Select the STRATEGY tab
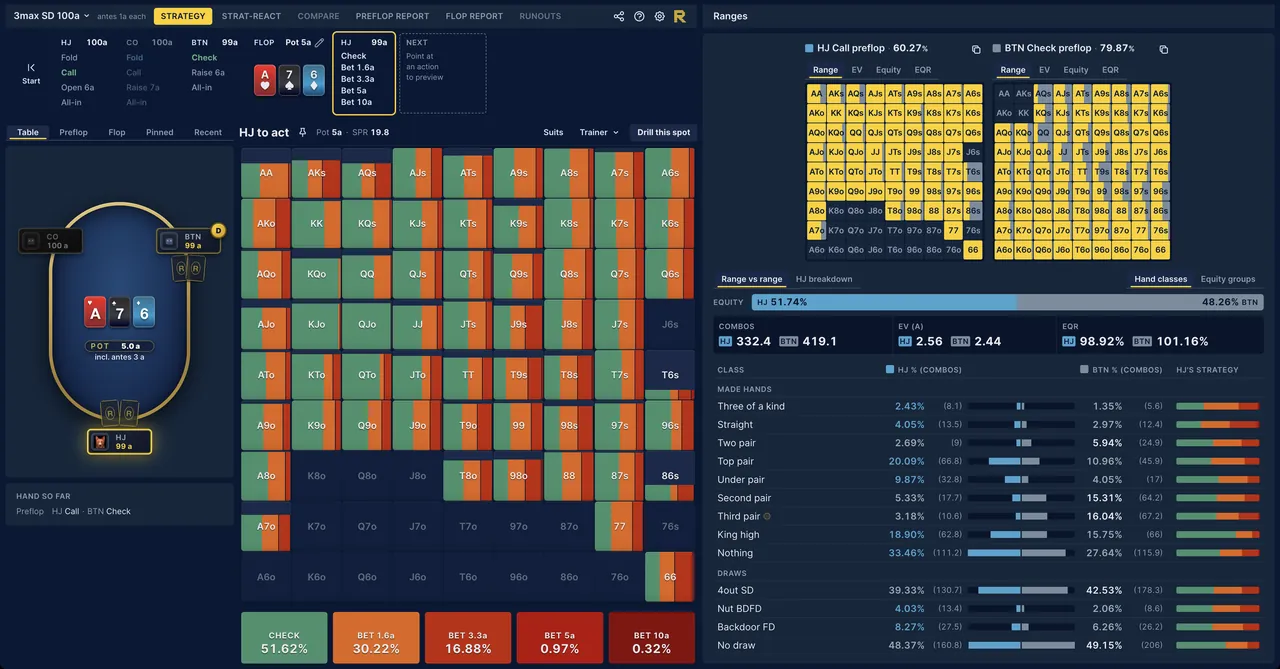This screenshot has width=1280, height=669. (x=183, y=16)
